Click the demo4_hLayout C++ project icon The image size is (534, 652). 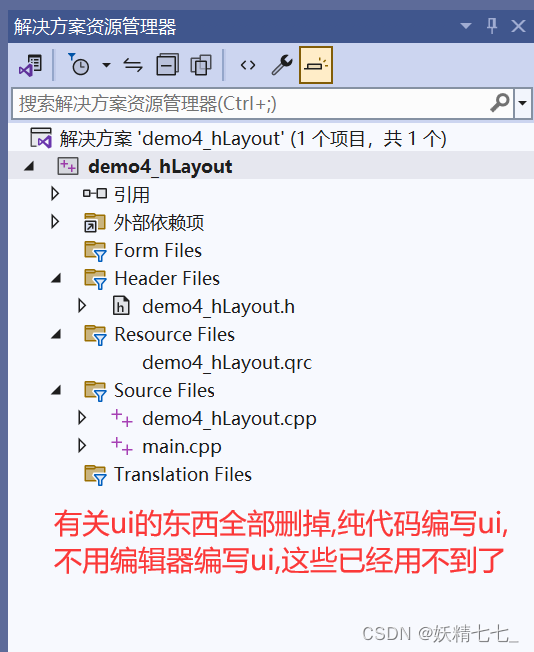pyautogui.click(x=68, y=166)
